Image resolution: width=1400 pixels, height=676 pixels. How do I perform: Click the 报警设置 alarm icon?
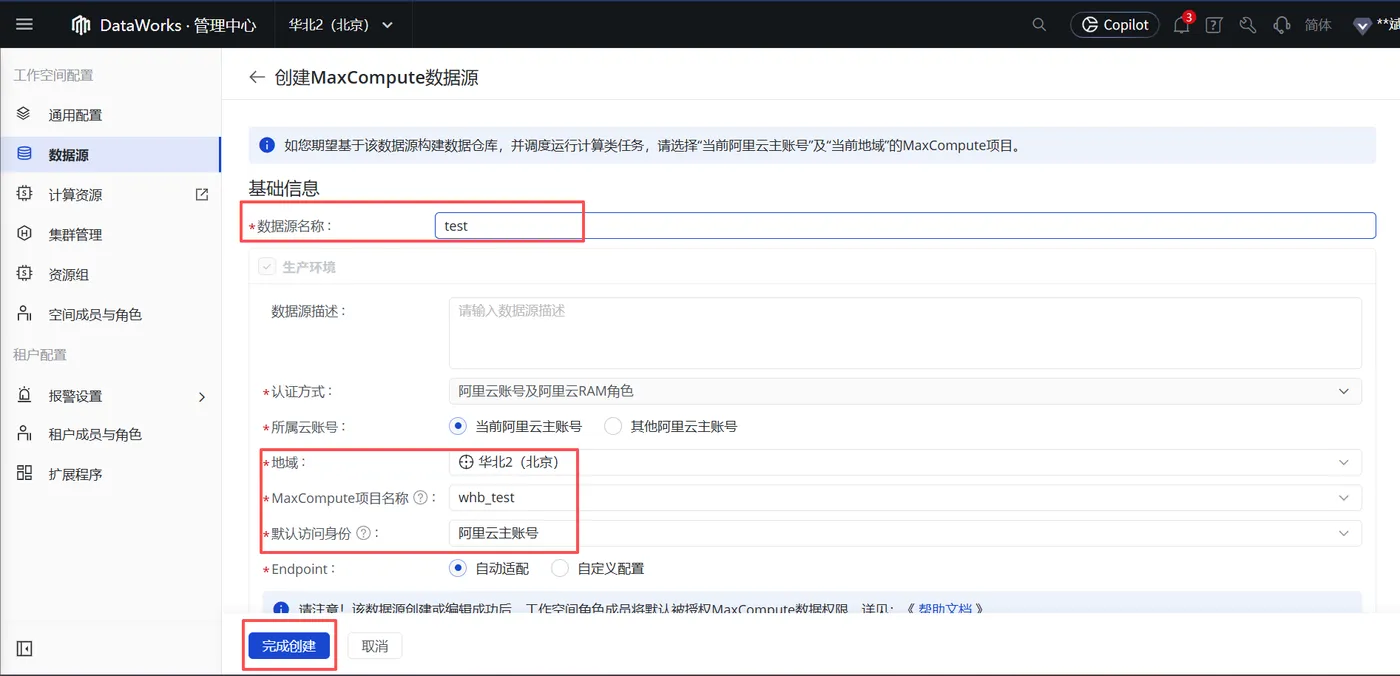click(24, 395)
